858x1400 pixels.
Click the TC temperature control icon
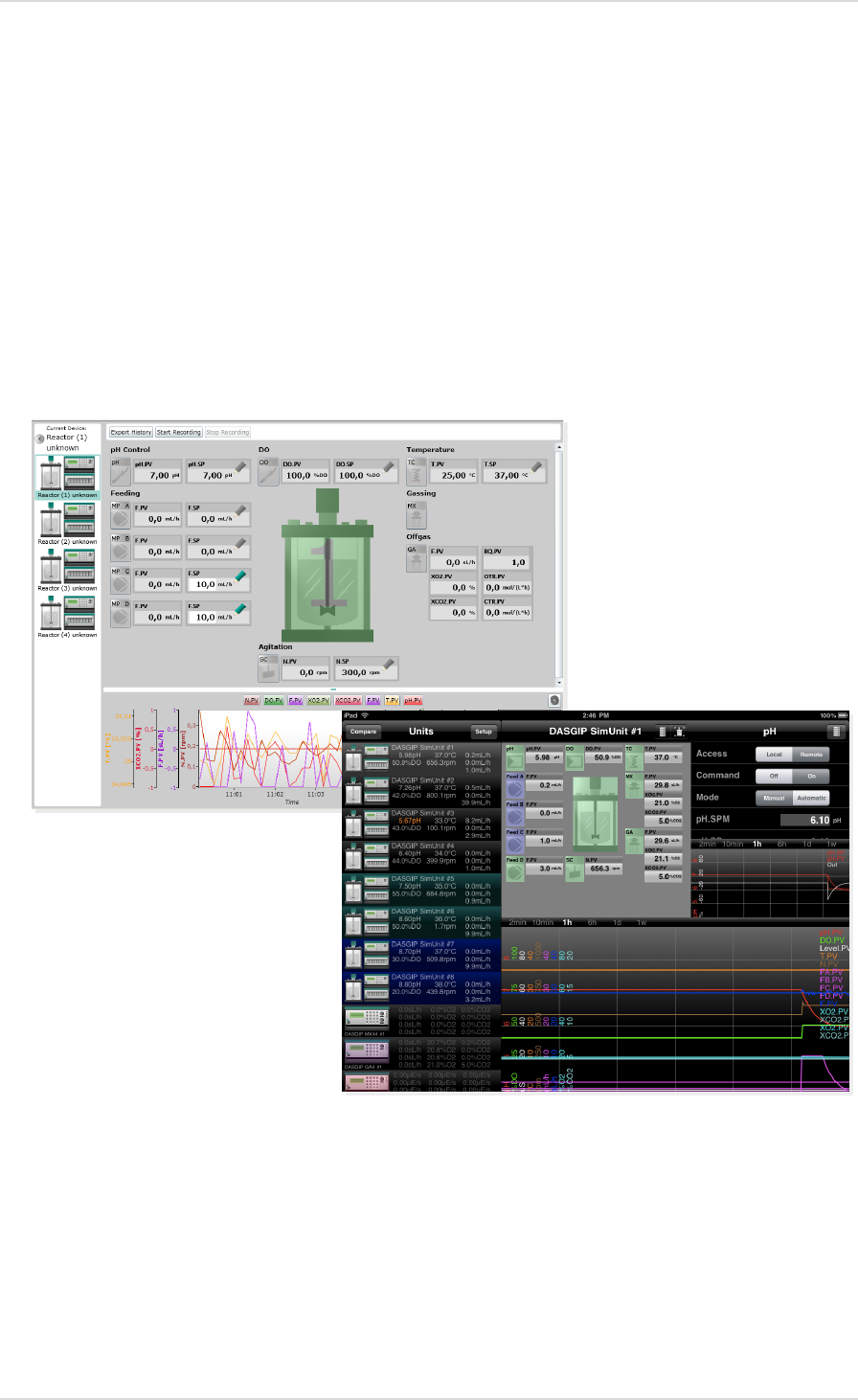point(416,470)
